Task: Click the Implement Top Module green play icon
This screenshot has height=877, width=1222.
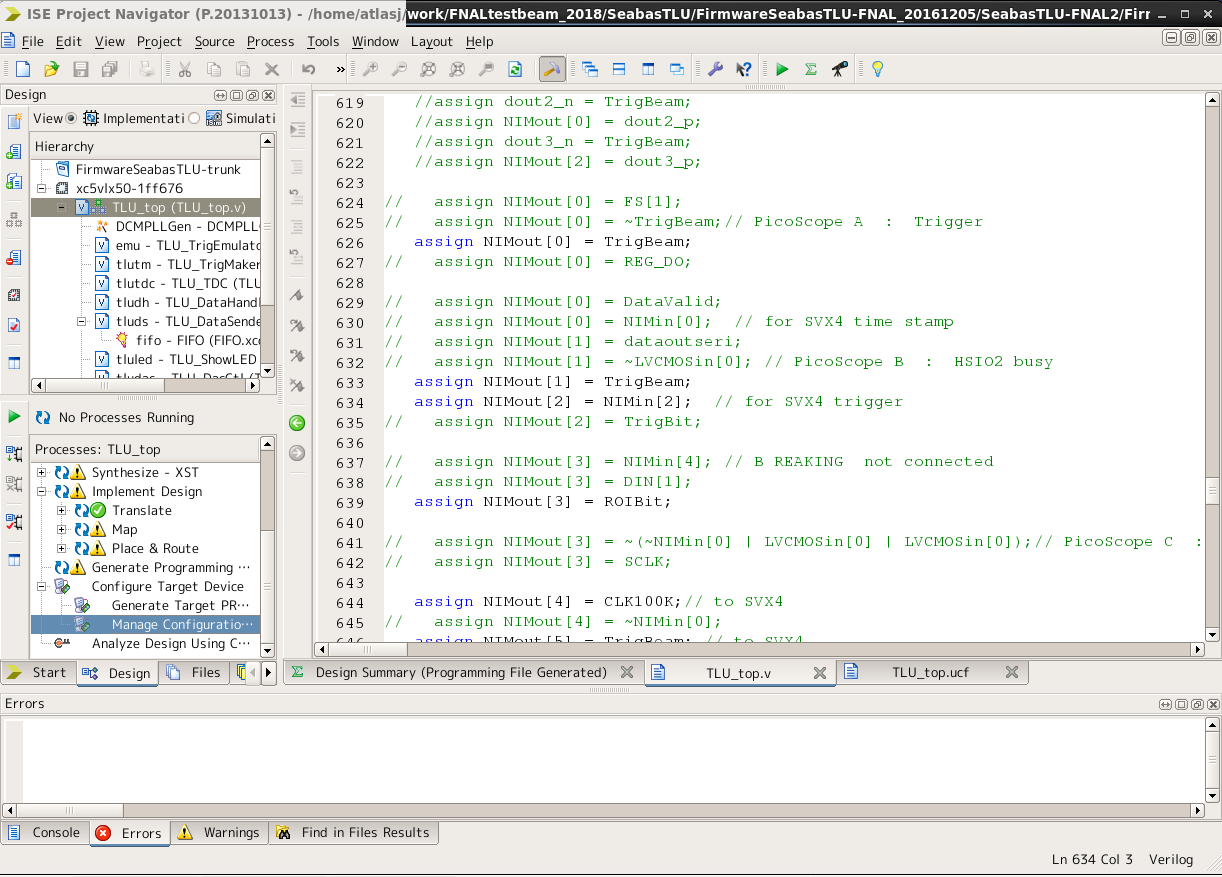Action: (x=782, y=69)
